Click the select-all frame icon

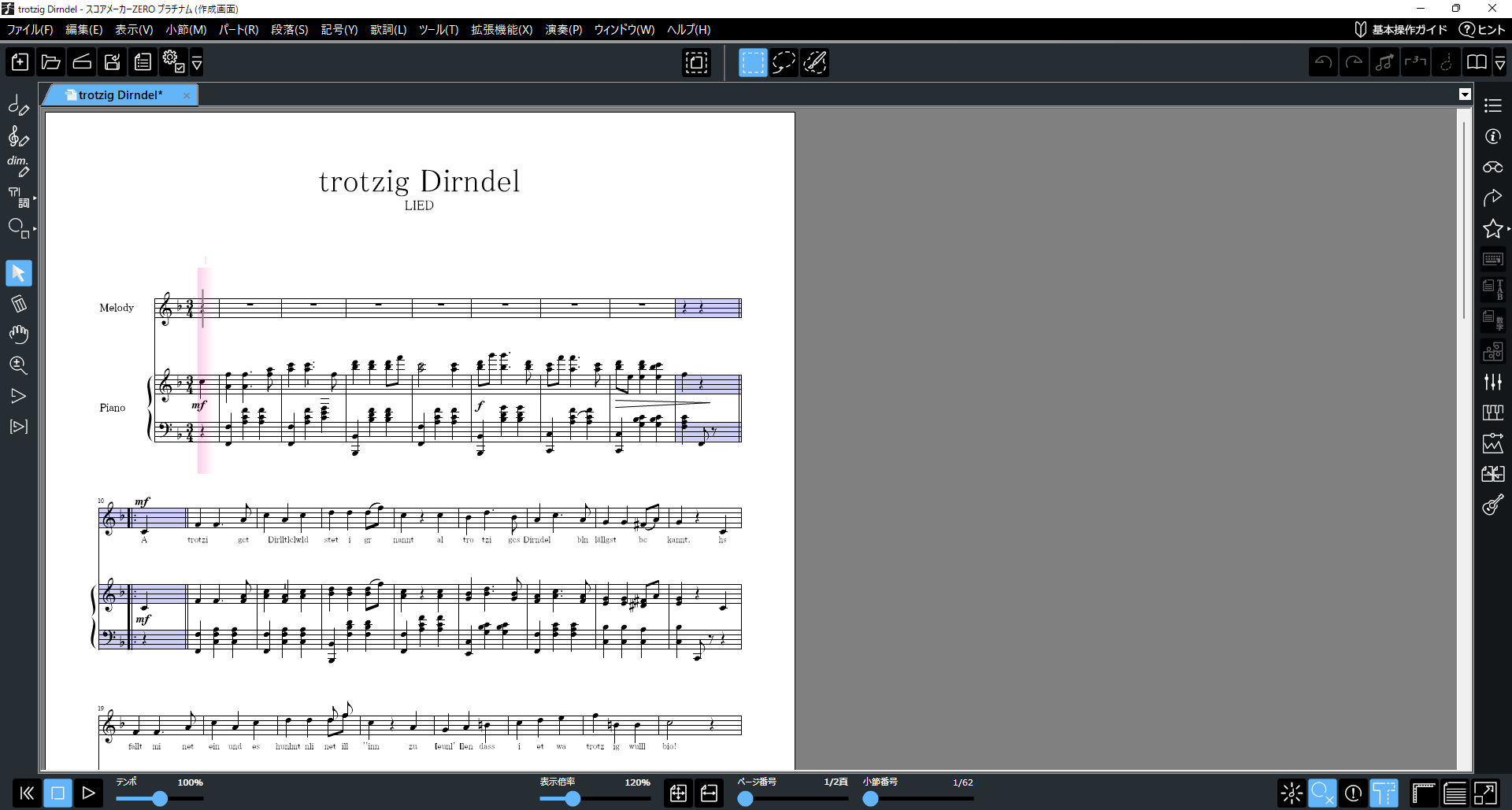coord(696,62)
